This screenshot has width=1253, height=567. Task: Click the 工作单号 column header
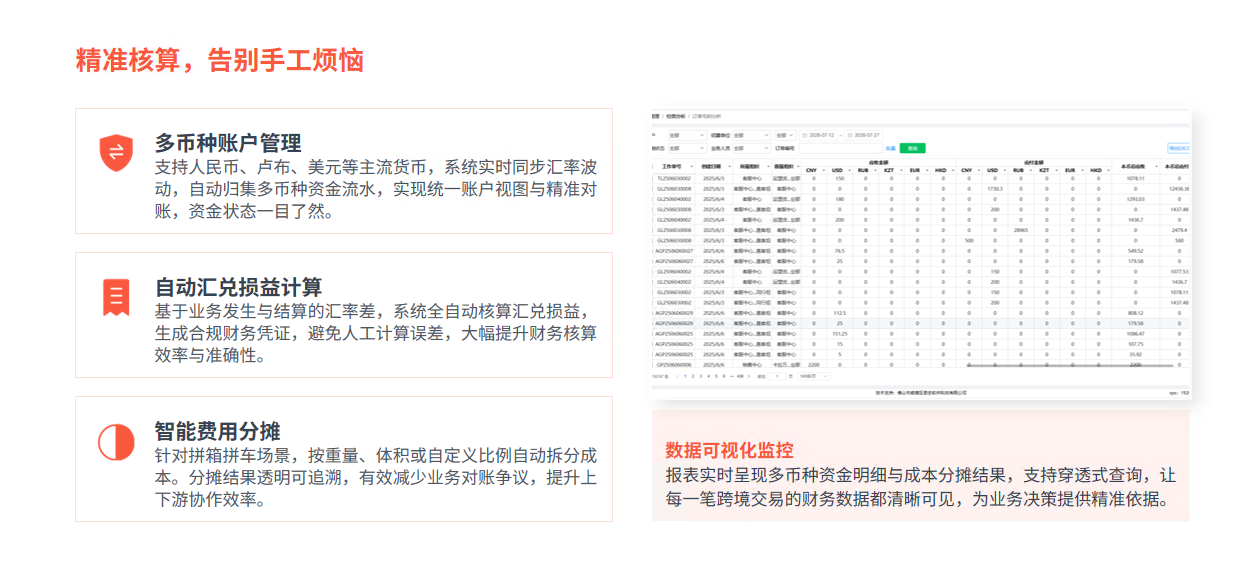click(x=672, y=167)
